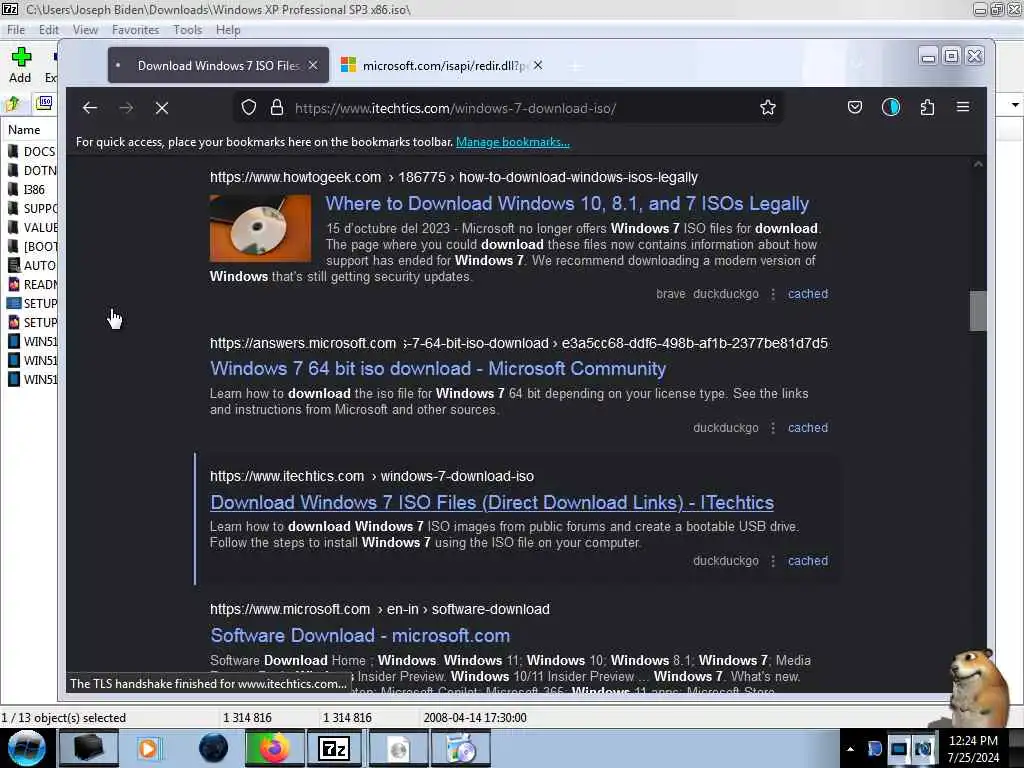Select the AUTO file row in 7-Zip

coord(31,265)
